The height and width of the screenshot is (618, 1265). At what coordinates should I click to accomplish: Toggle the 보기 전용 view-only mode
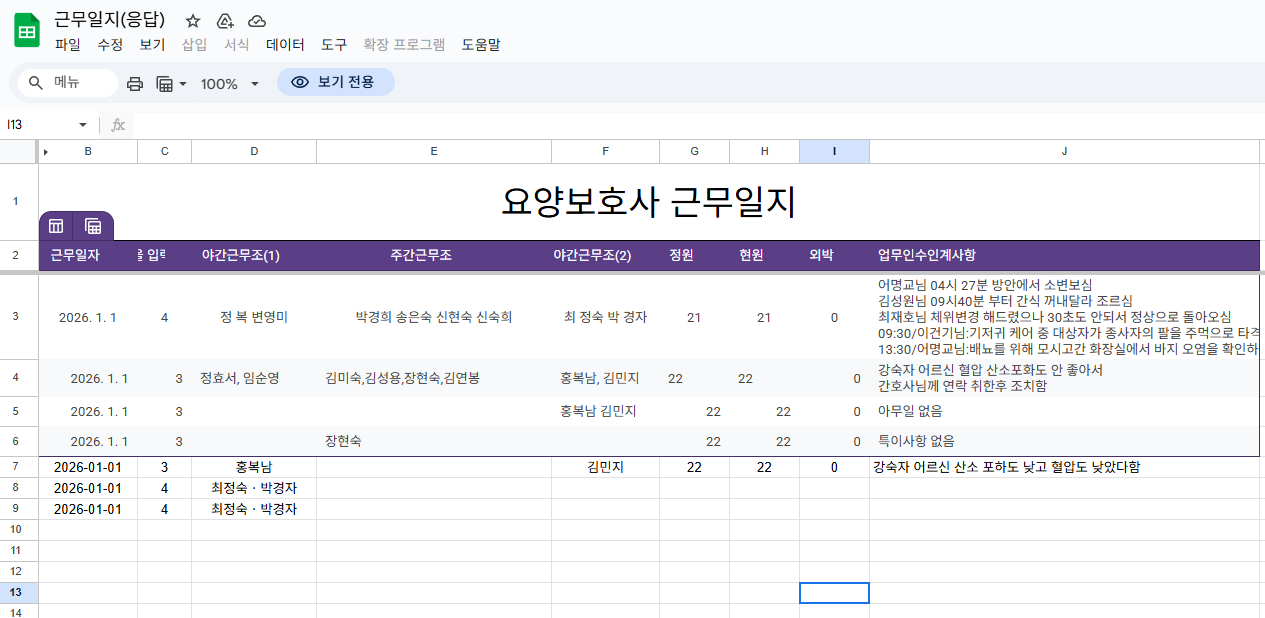[x=335, y=82]
